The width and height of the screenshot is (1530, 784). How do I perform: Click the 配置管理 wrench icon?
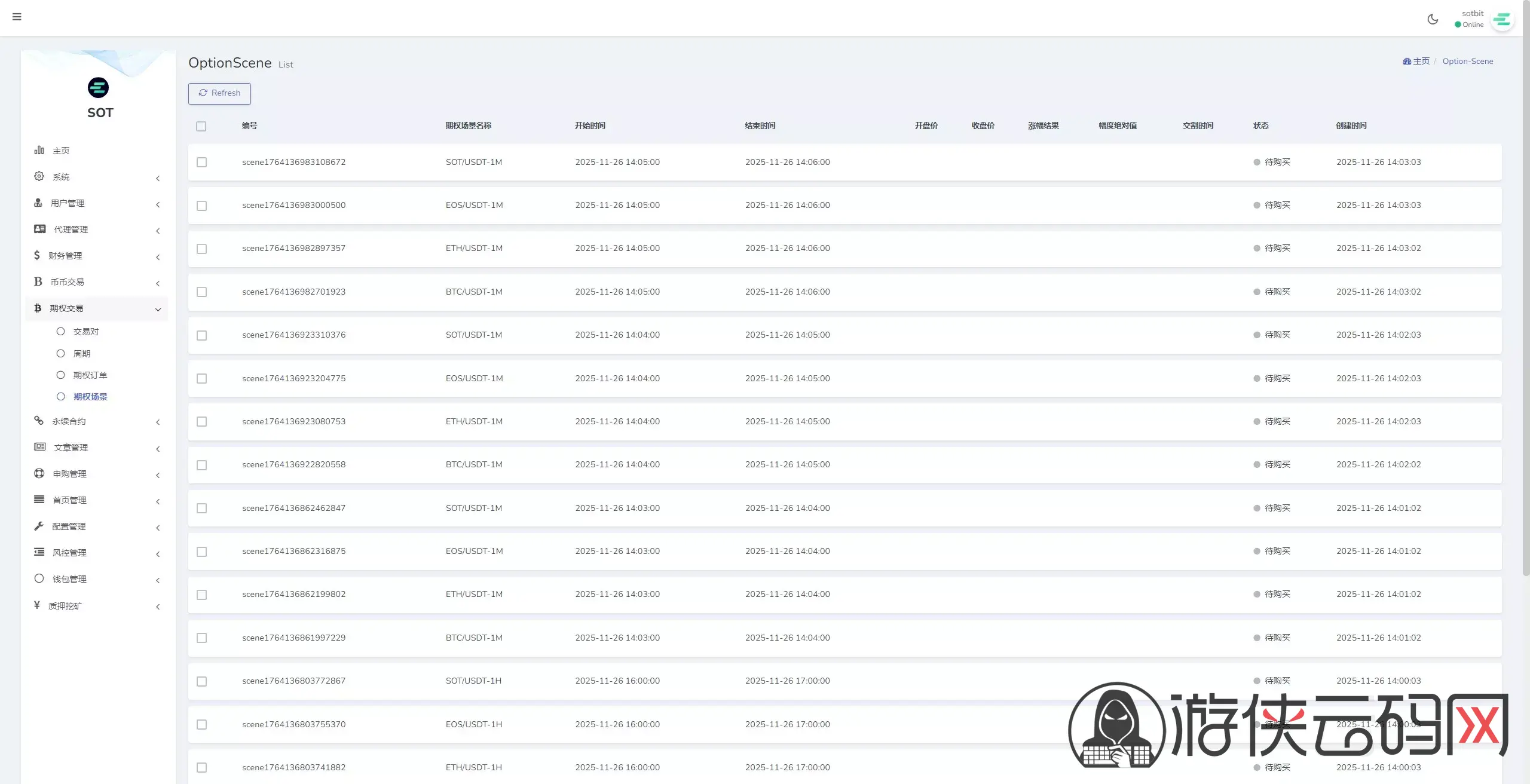pos(39,526)
